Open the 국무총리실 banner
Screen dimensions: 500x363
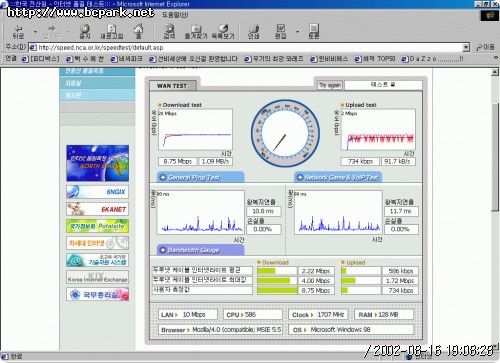[97, 294]
